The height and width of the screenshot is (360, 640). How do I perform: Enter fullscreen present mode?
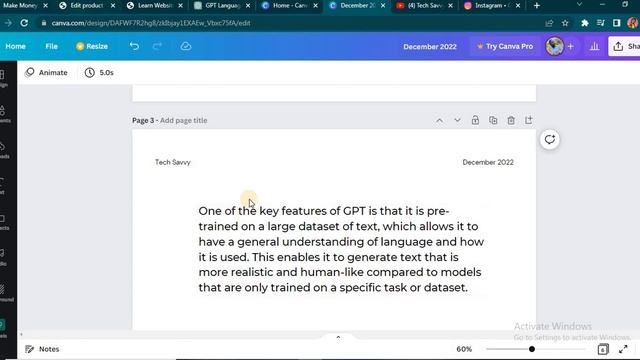pos(623,349)
